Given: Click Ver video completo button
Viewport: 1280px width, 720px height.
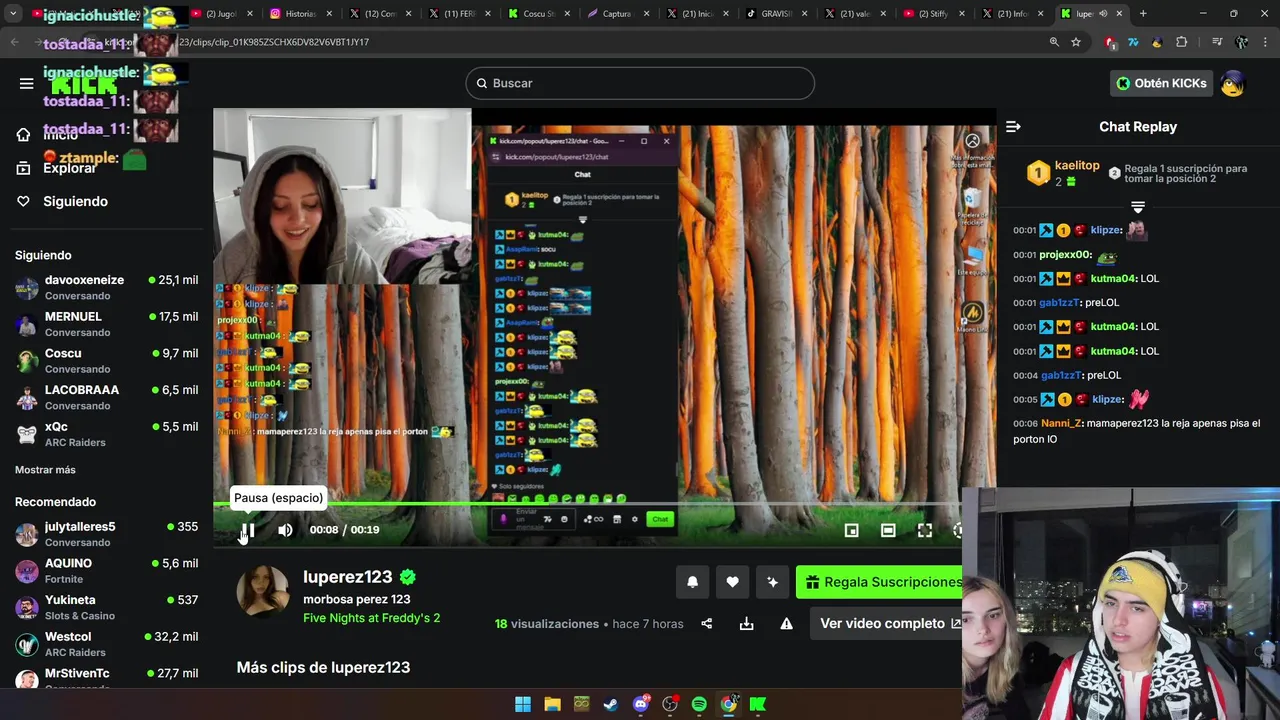Looking at the screenshot, I should point(886,624).
